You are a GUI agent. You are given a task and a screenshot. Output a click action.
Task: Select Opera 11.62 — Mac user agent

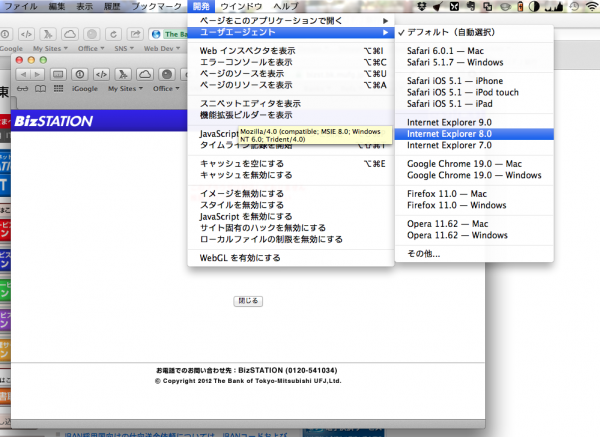coord(474,224)
